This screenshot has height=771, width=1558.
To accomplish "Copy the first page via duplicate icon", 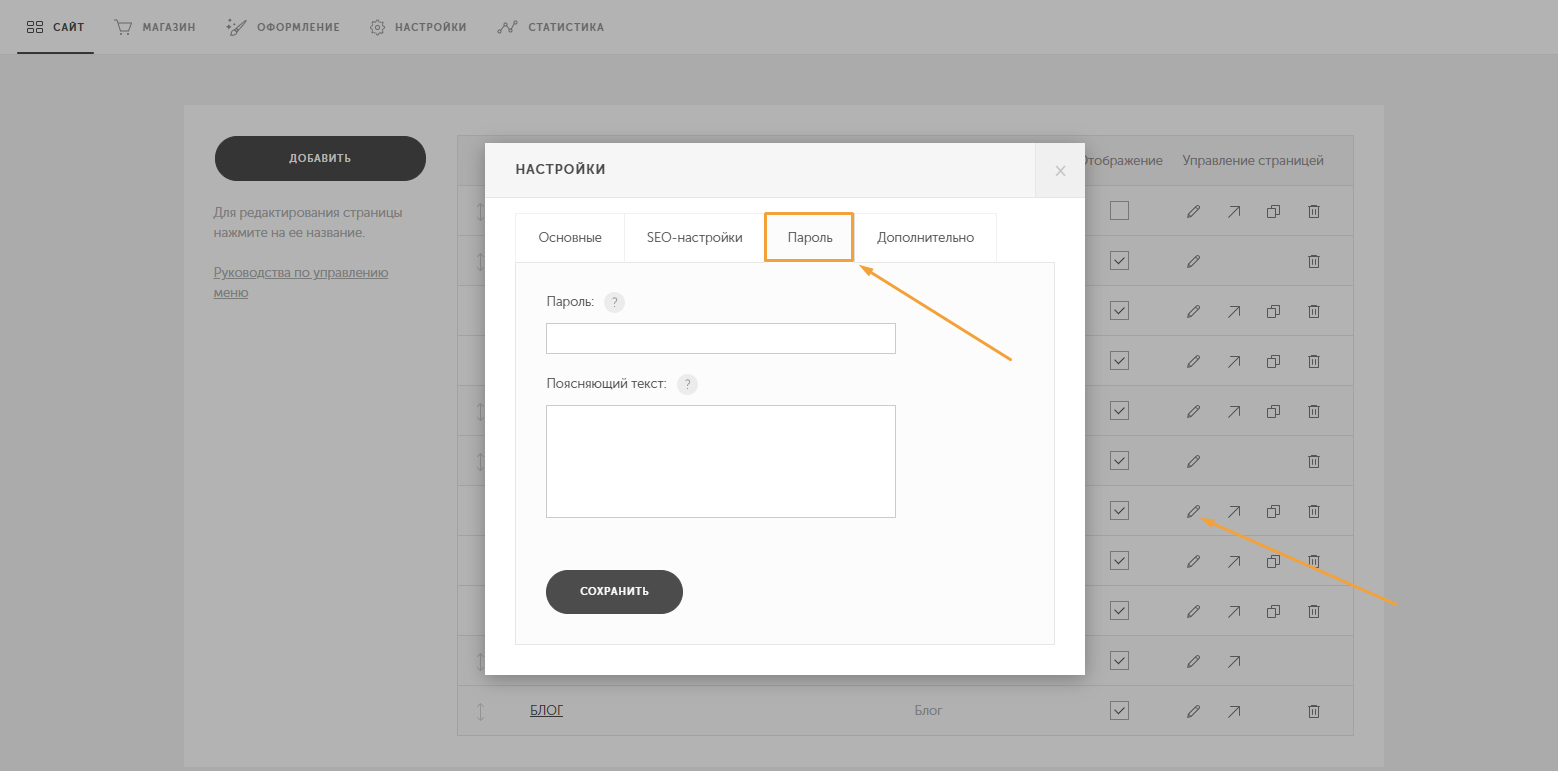I will (1274, 211).
